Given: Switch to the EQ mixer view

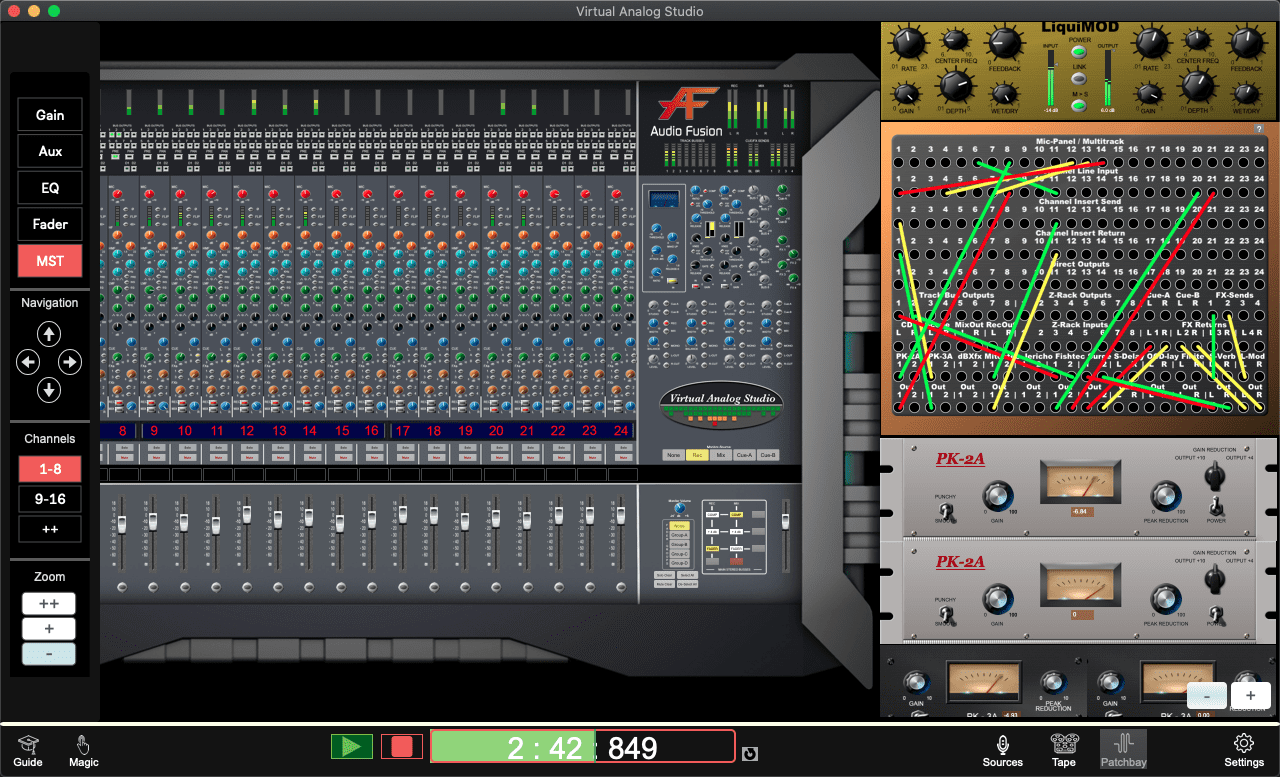Looking at the screenshot, I should [x=50, y=188].
